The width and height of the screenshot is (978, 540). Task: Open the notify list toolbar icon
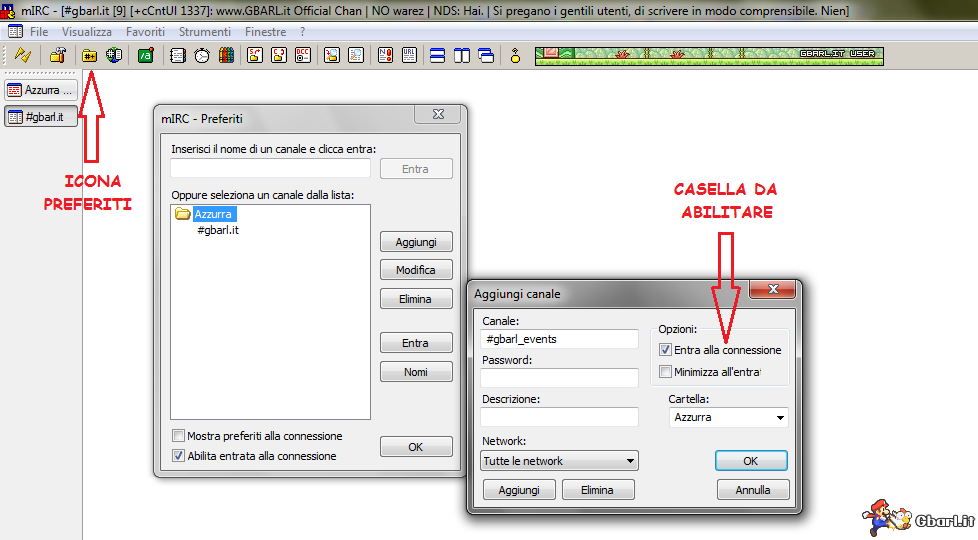(x=385, y=55)
